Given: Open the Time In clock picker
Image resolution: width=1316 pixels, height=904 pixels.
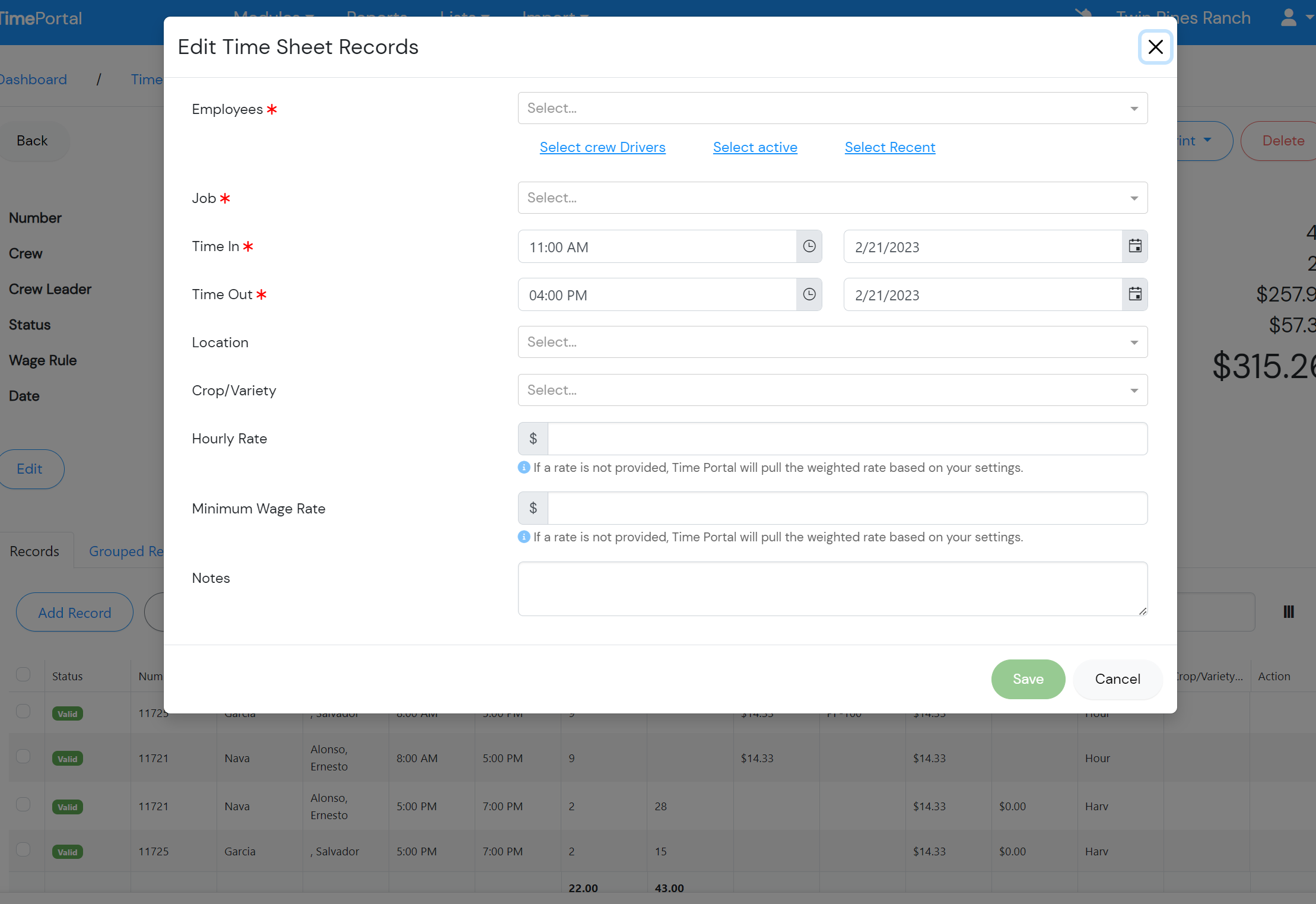Looking at the screenshot, I should pos(809,246).
